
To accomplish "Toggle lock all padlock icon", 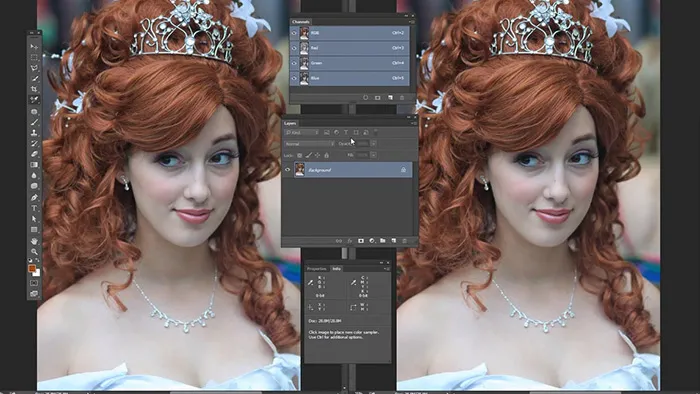I will [326, 155].
